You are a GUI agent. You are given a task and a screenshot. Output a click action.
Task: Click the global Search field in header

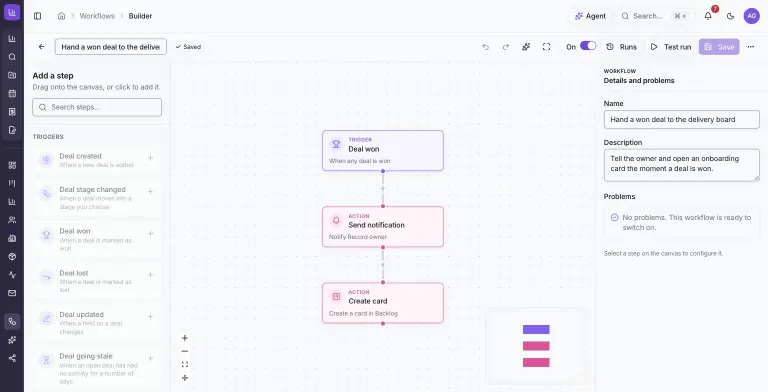[655, 16]
